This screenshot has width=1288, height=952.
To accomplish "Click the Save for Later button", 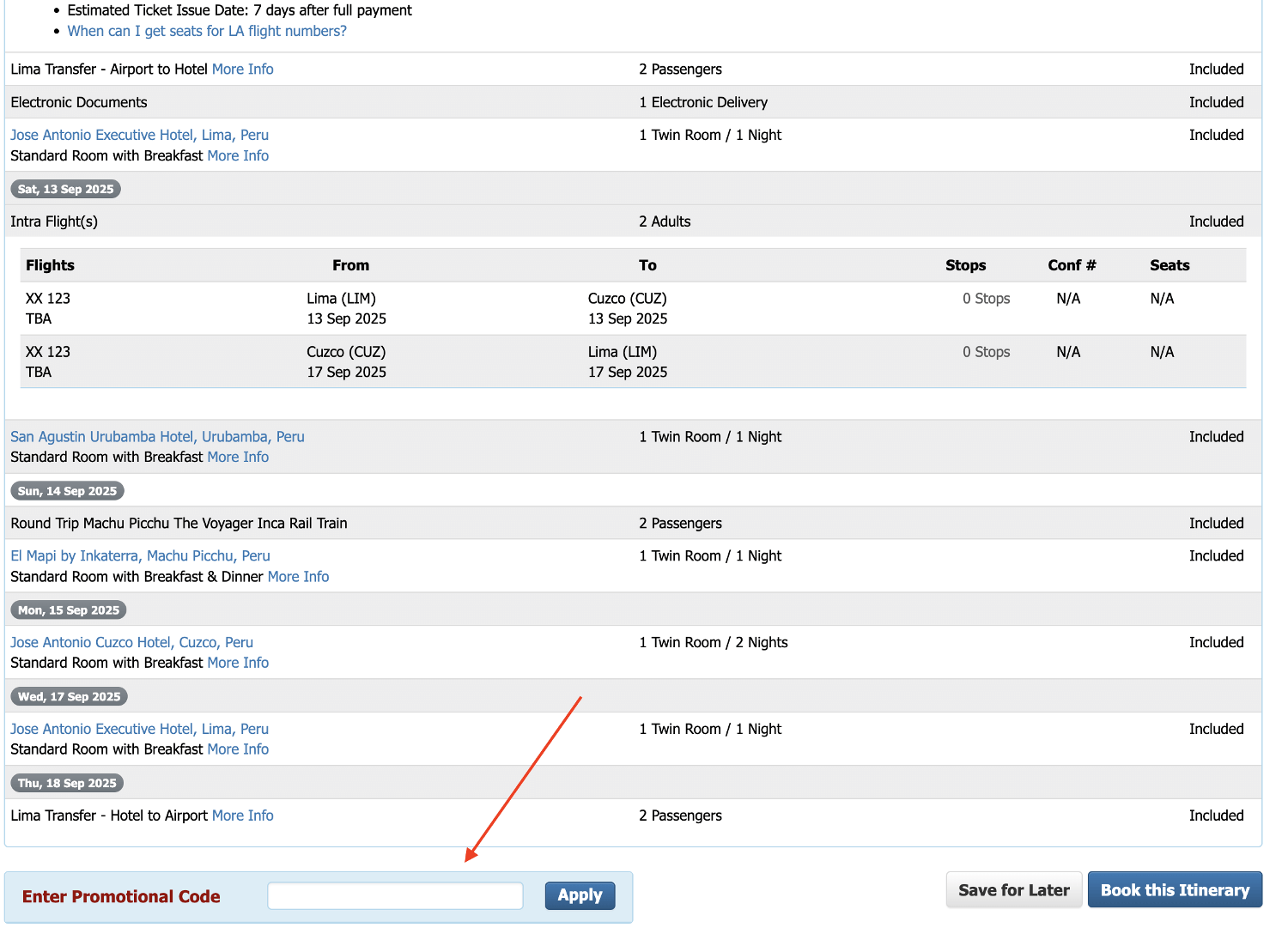I will (1013, 890).
